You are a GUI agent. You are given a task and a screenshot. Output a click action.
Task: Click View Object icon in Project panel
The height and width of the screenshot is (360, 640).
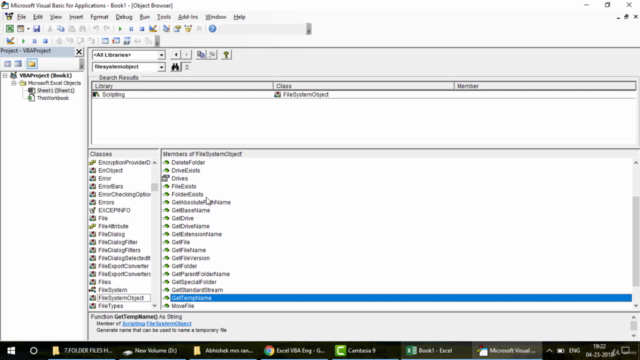tap(18, 64)
